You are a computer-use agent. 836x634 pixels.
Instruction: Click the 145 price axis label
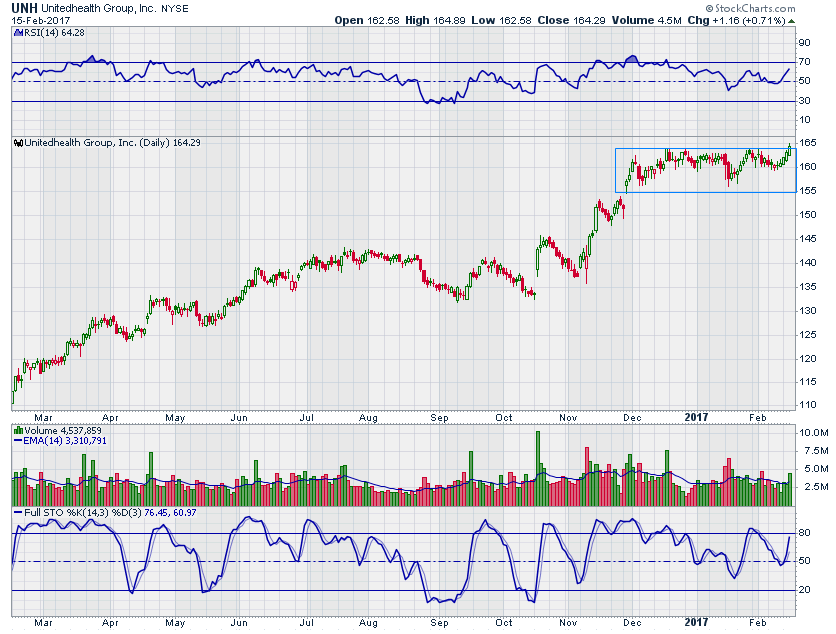(x=808, y=239)
